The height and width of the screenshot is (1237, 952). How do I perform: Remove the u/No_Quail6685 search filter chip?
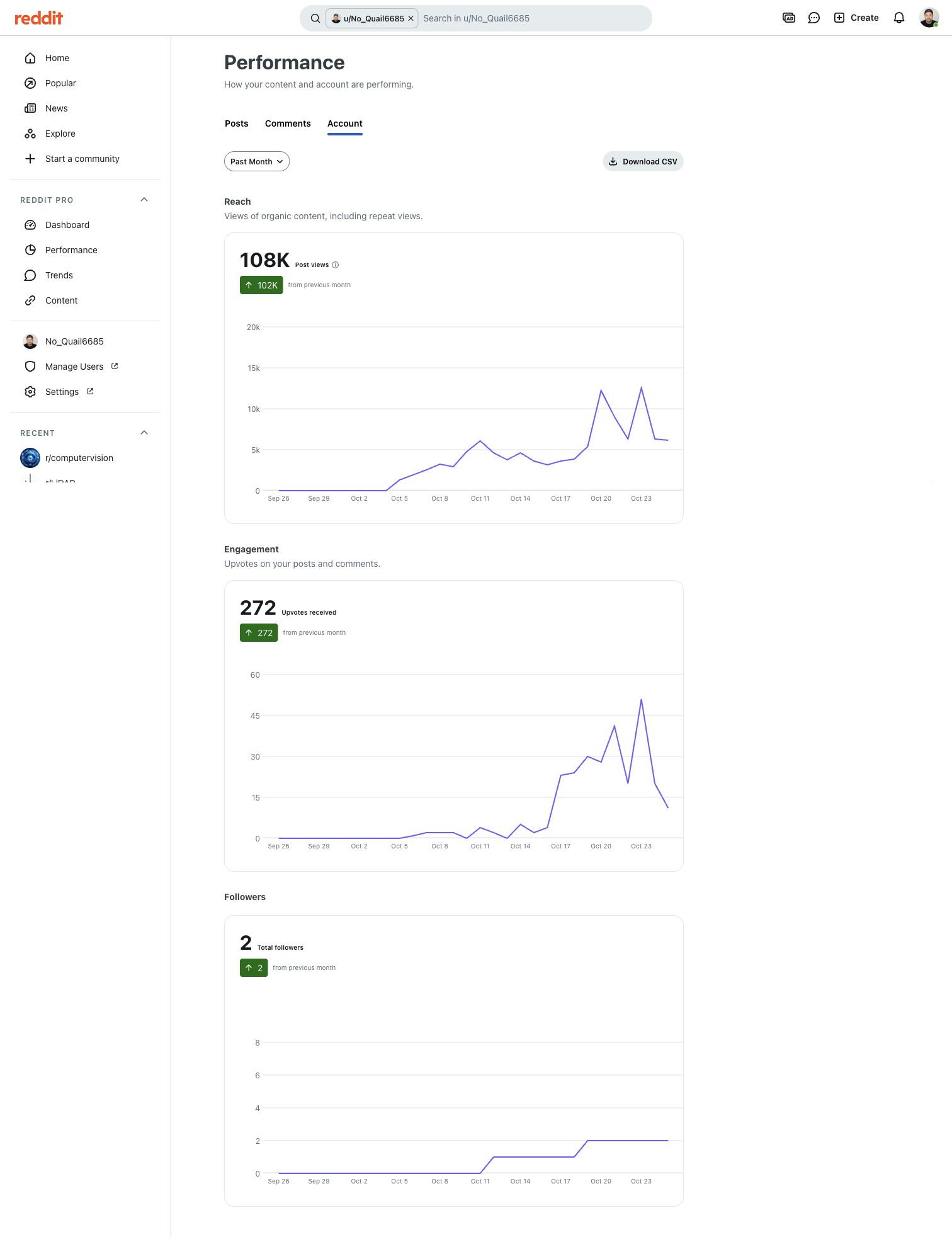pos(411,18)
